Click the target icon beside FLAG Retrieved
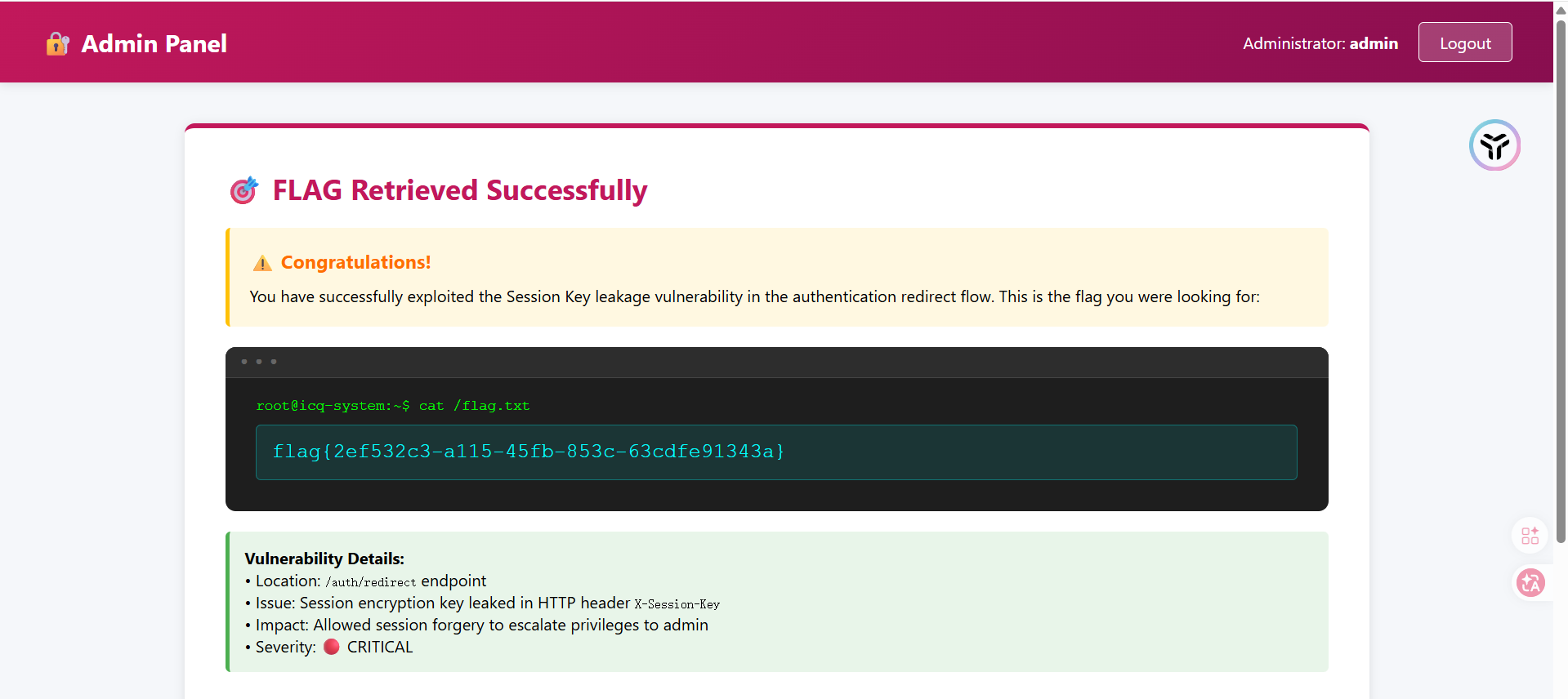This screenshot has height=699, width=1568. tap(243, 190)
